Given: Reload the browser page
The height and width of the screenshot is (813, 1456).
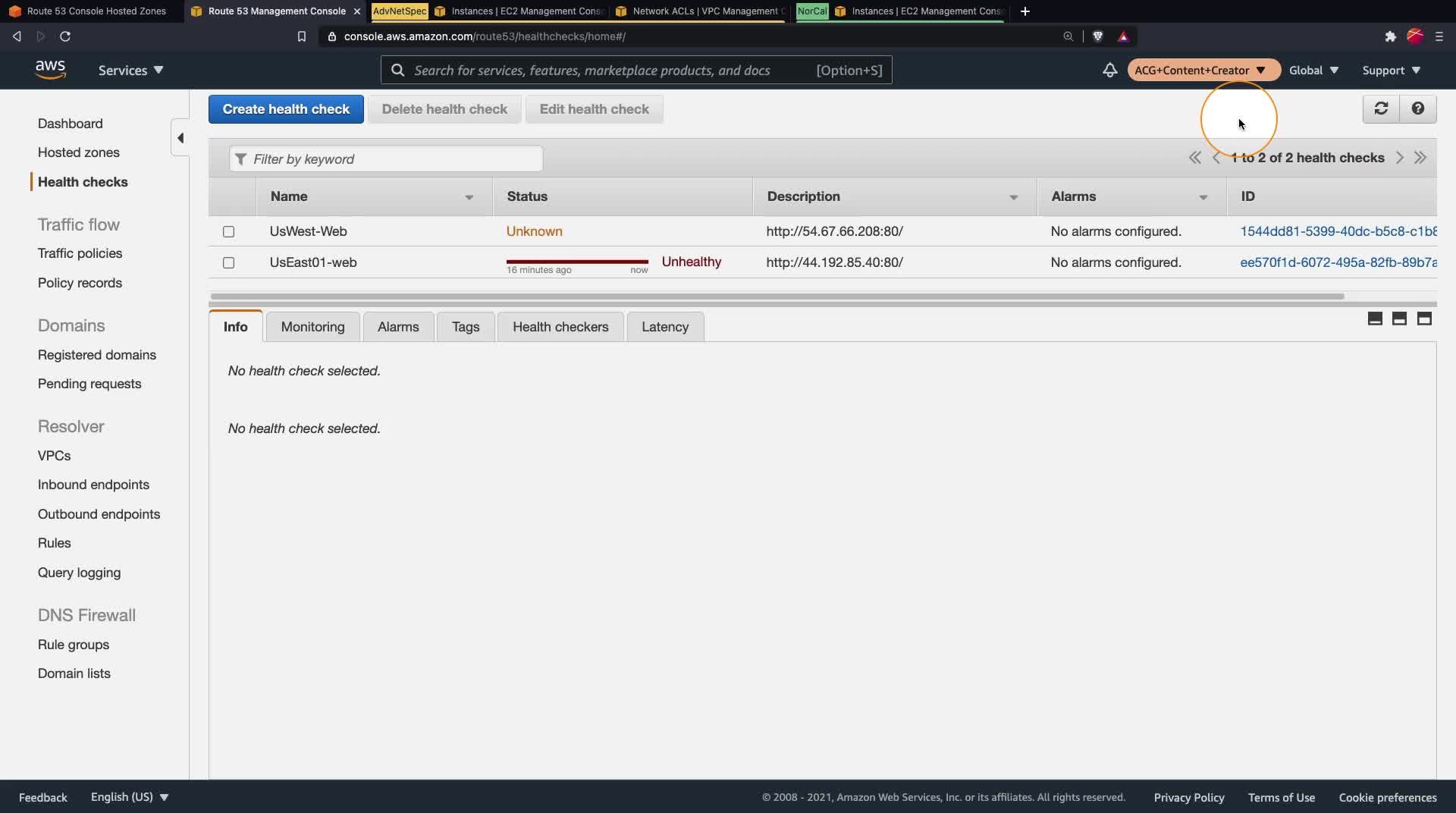Looking at the screenshot, I should point(65,36).
